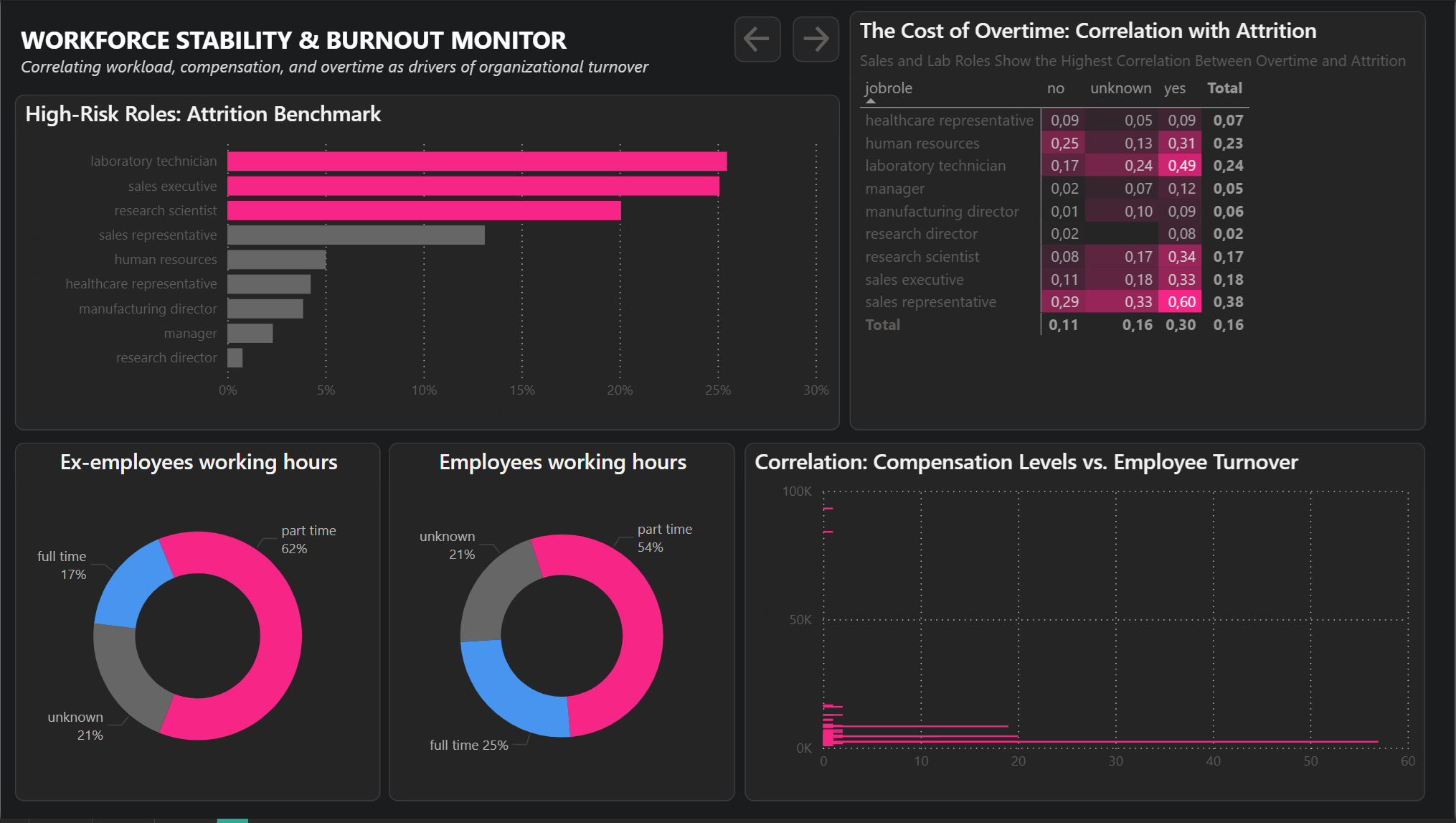Select the research scientist bar in the benchmark chart
This screenshot has width=1456, height=823.
pyautogui.click(x=423, y=210)
